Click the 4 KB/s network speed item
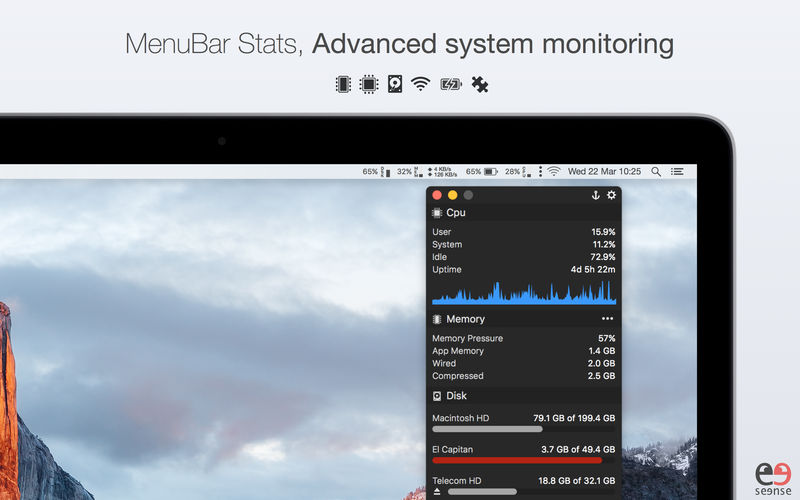The image size is (800, 500). [442, 171]
